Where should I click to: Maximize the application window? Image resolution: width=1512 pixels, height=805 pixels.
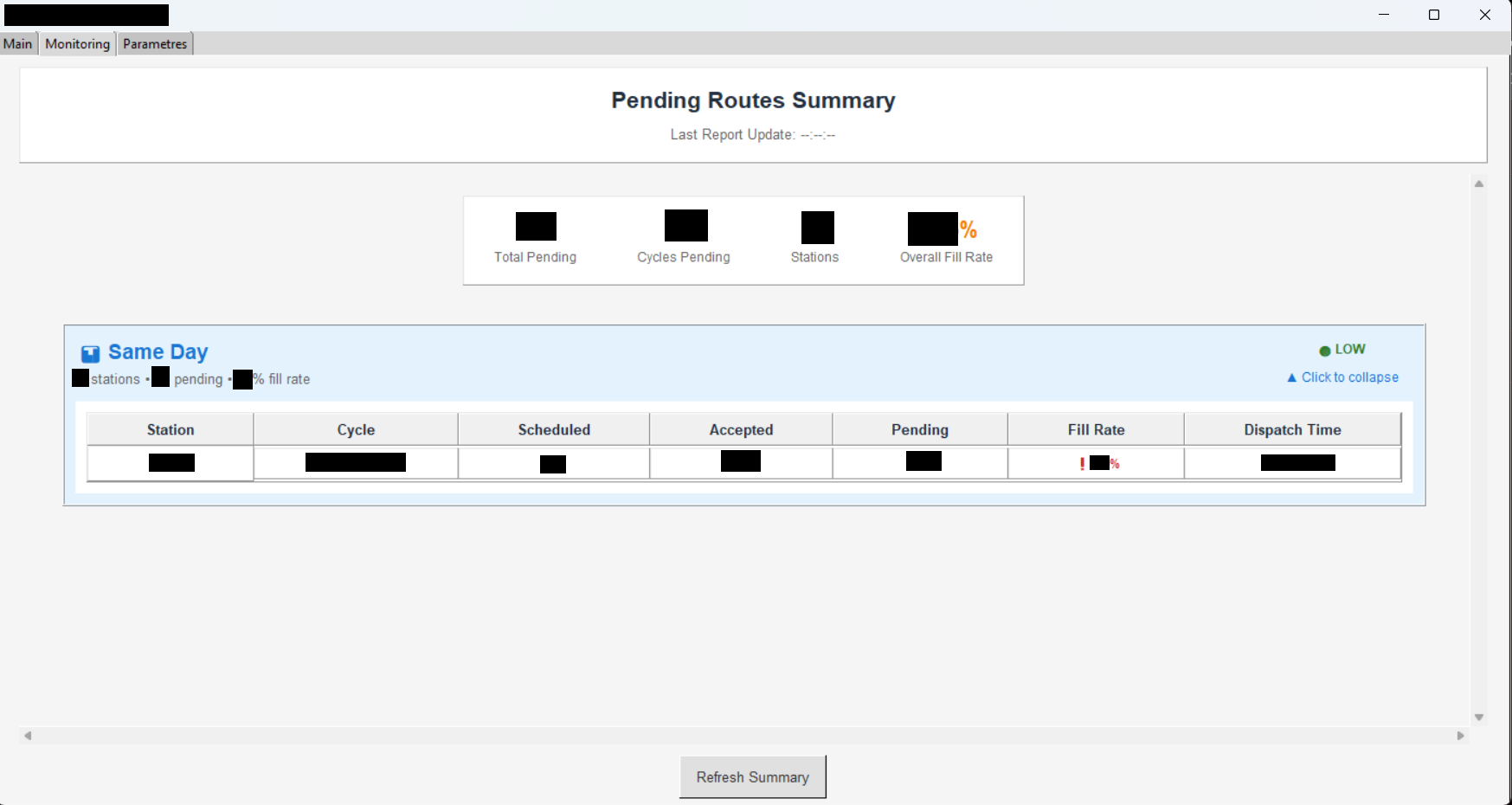click(x=1434, y=15)
